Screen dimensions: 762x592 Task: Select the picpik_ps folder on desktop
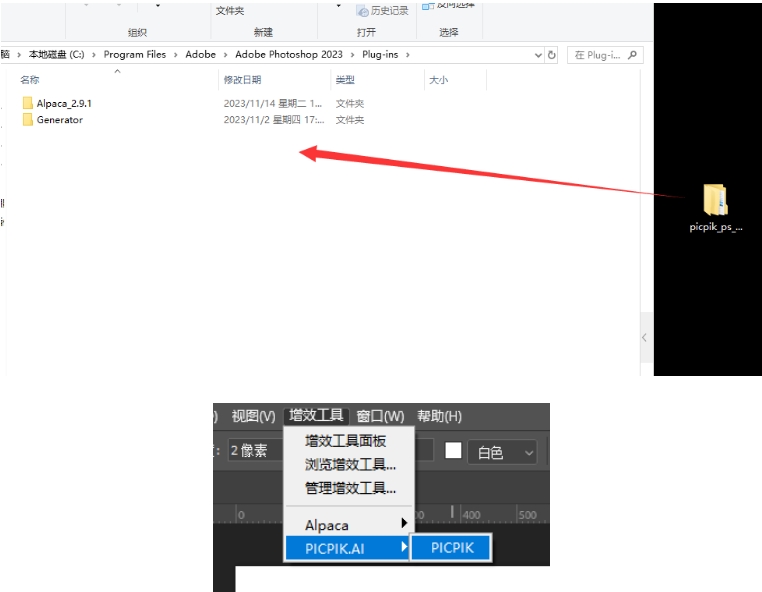pos(715,208)
